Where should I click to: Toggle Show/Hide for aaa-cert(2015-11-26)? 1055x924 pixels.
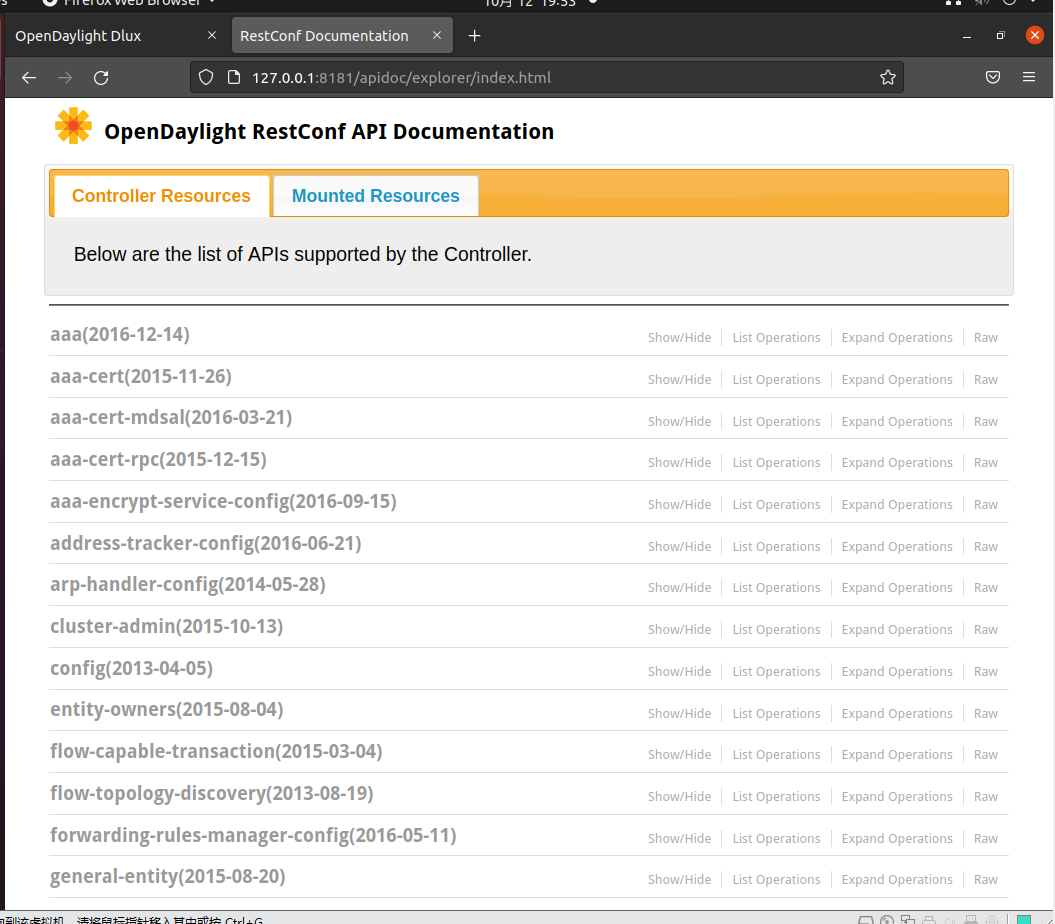click(x=679, y=380)
